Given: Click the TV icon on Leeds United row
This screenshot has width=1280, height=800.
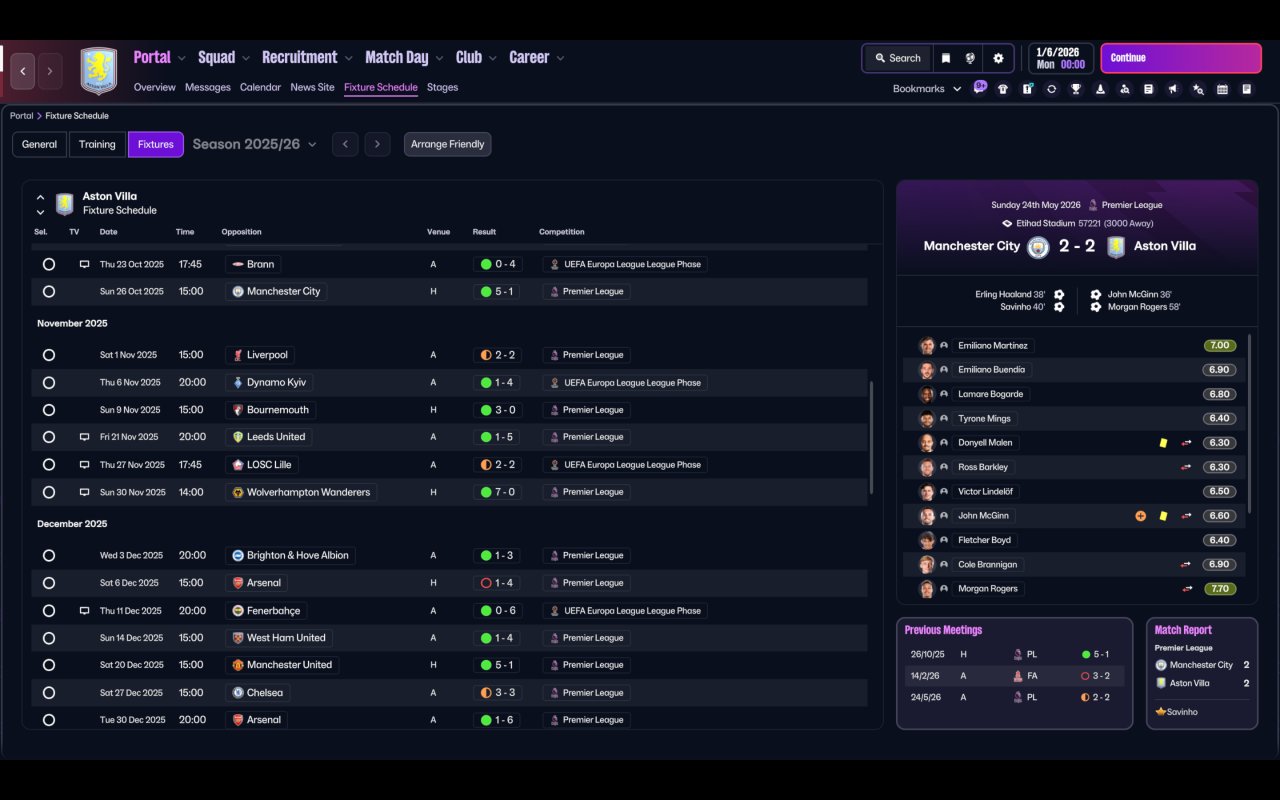Looking at the screenshot, I should click(85, 437).
